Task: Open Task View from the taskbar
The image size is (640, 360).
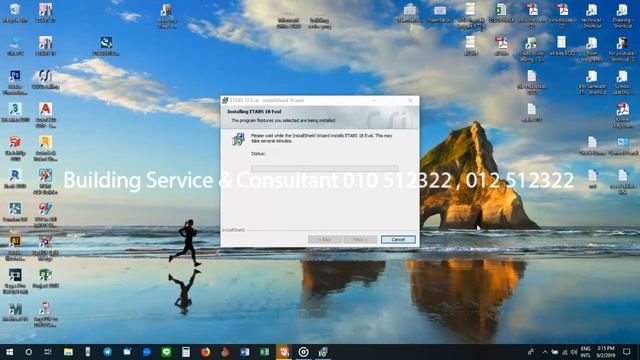Action: click(48, 352)
